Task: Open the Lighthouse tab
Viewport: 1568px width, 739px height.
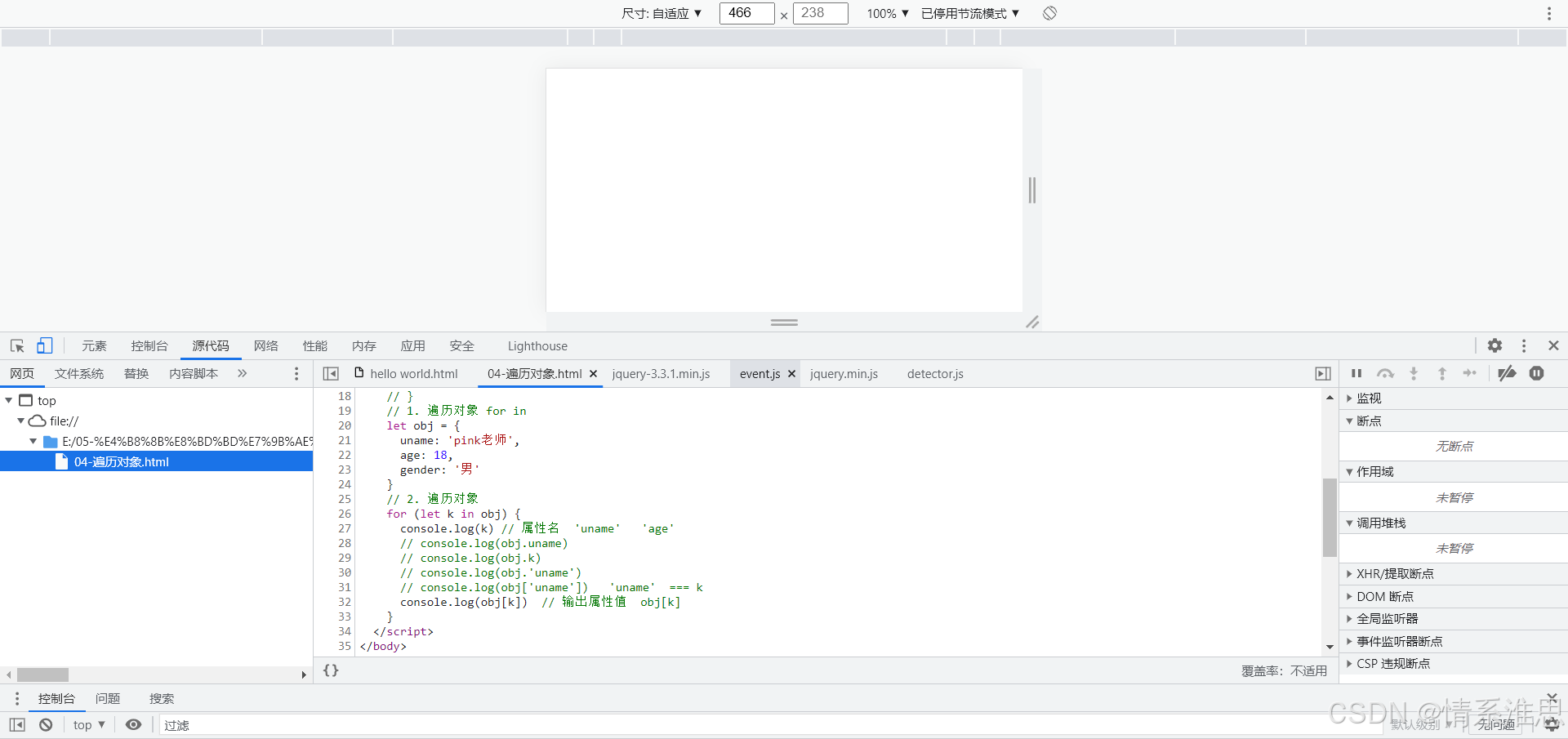Action: click(x=537, y=345)
